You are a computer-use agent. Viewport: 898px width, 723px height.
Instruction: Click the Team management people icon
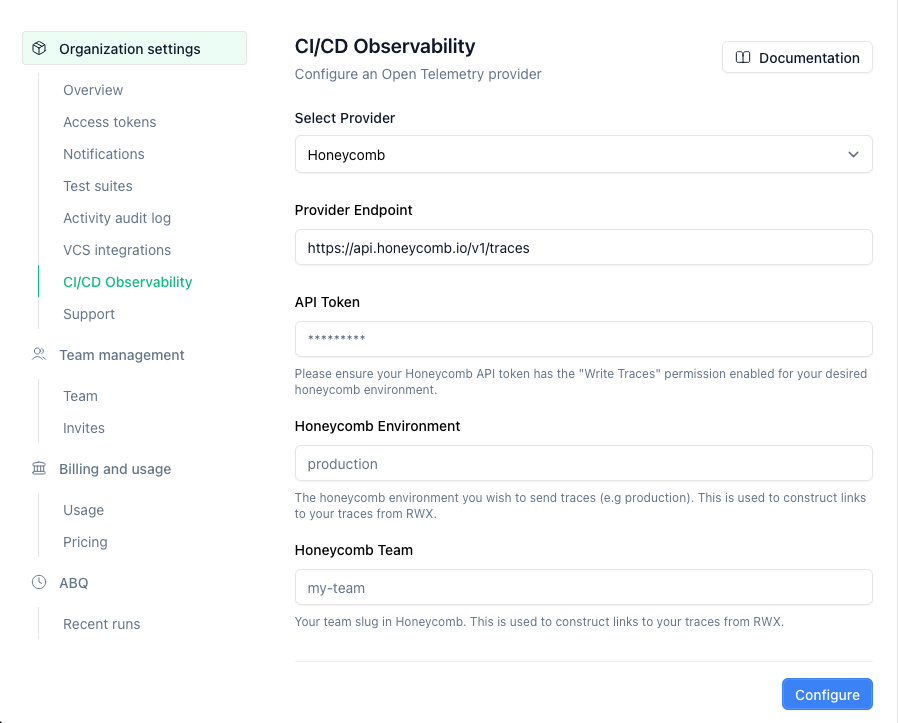39,354
